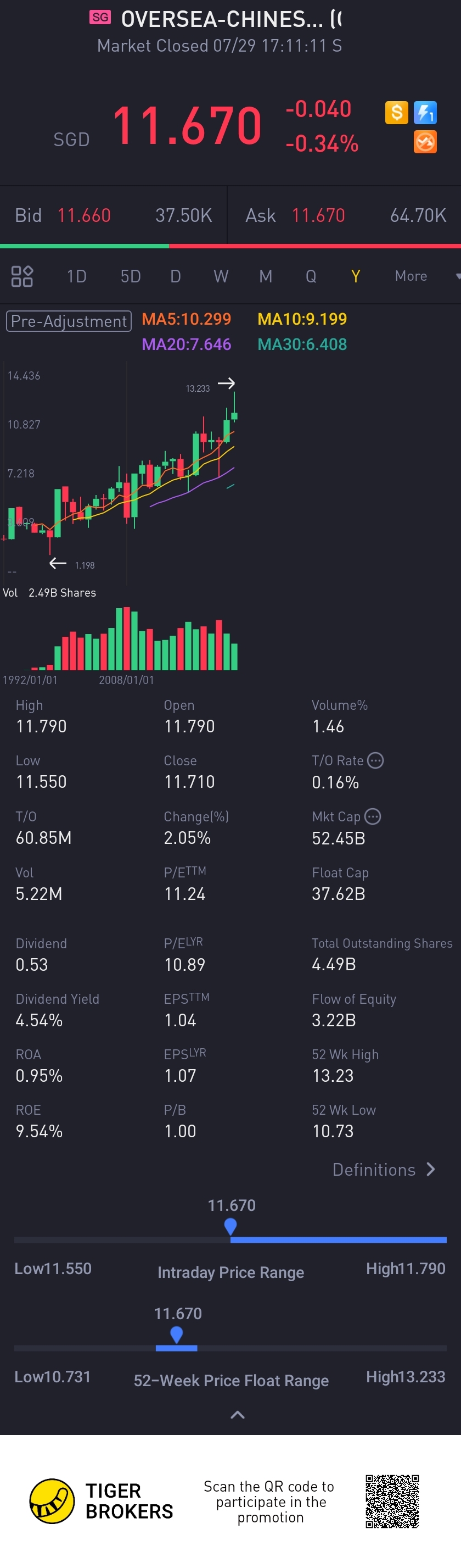Screen dimensions: 461x1568
Task: Tap the promotion QR code text
Action: 269,1502
